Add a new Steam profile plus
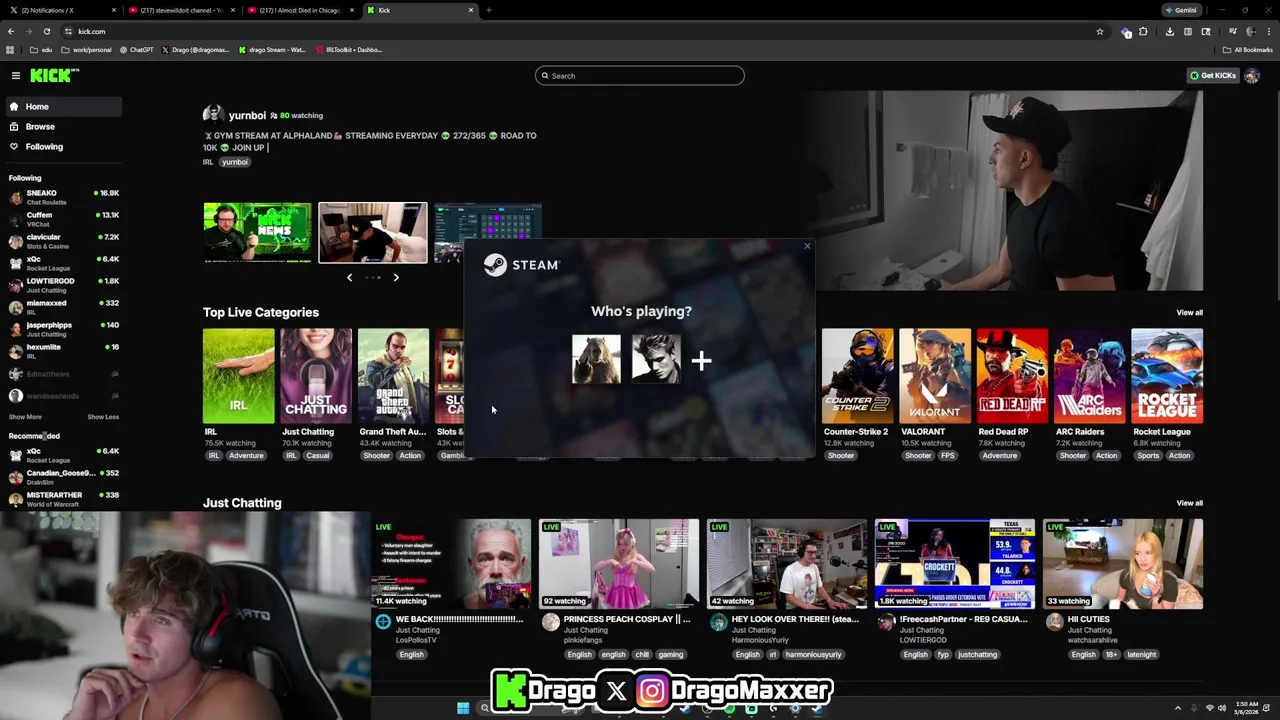 (x=701, y=360)
